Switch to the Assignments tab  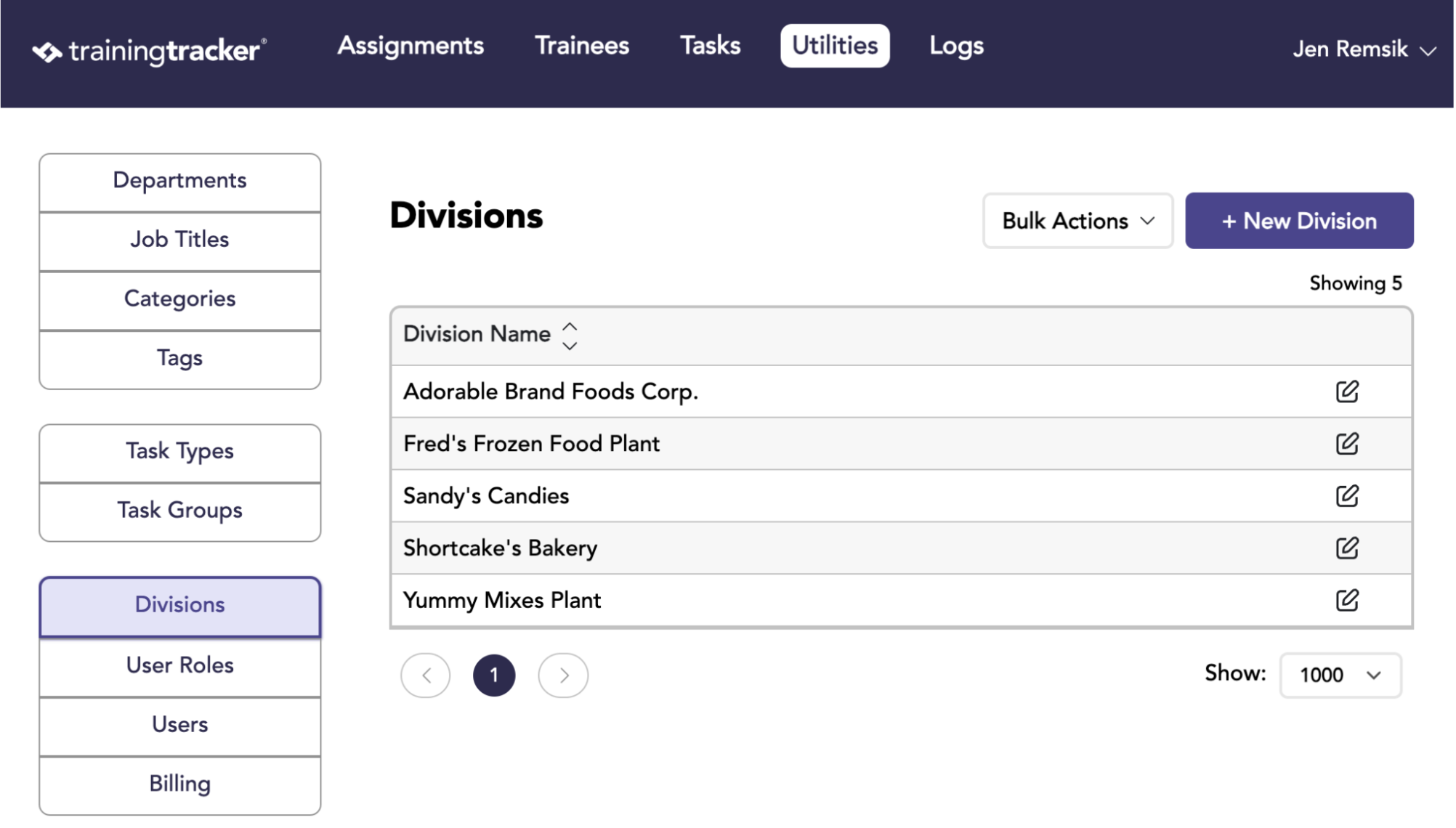410,46
